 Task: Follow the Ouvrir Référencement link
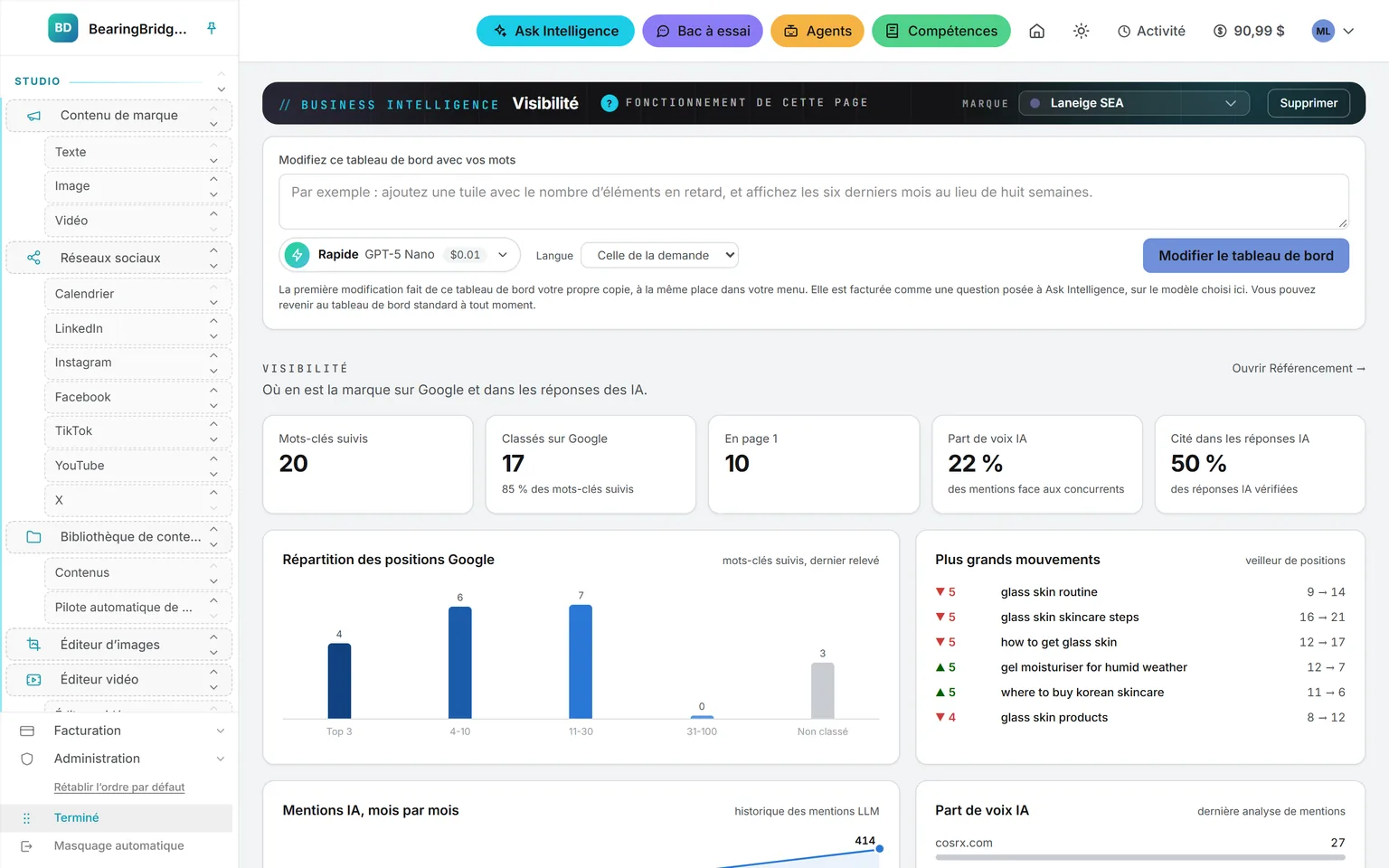click(x=1299, y=368)
